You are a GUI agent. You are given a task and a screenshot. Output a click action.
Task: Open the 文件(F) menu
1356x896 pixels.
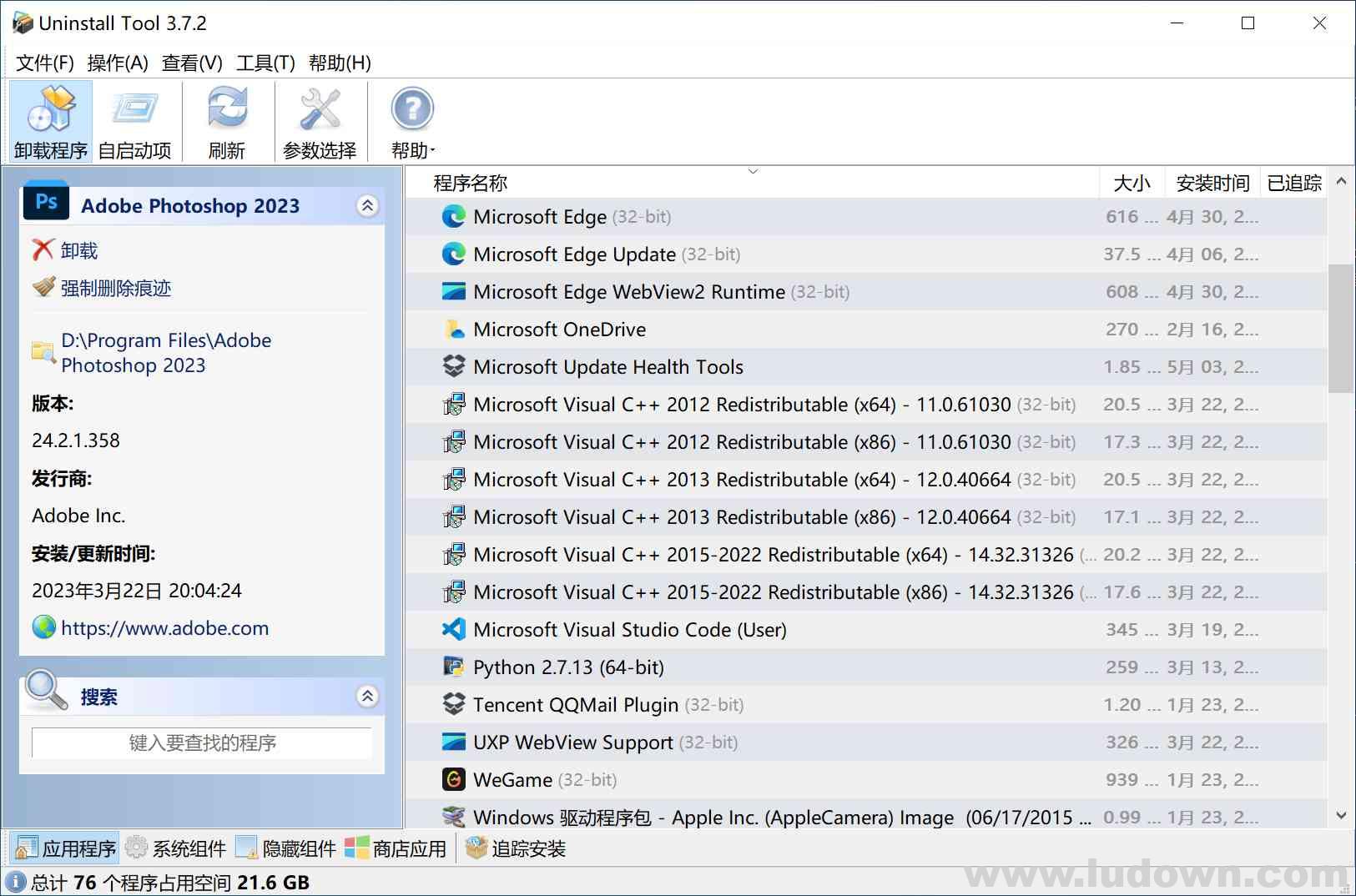tap(45, 63)
